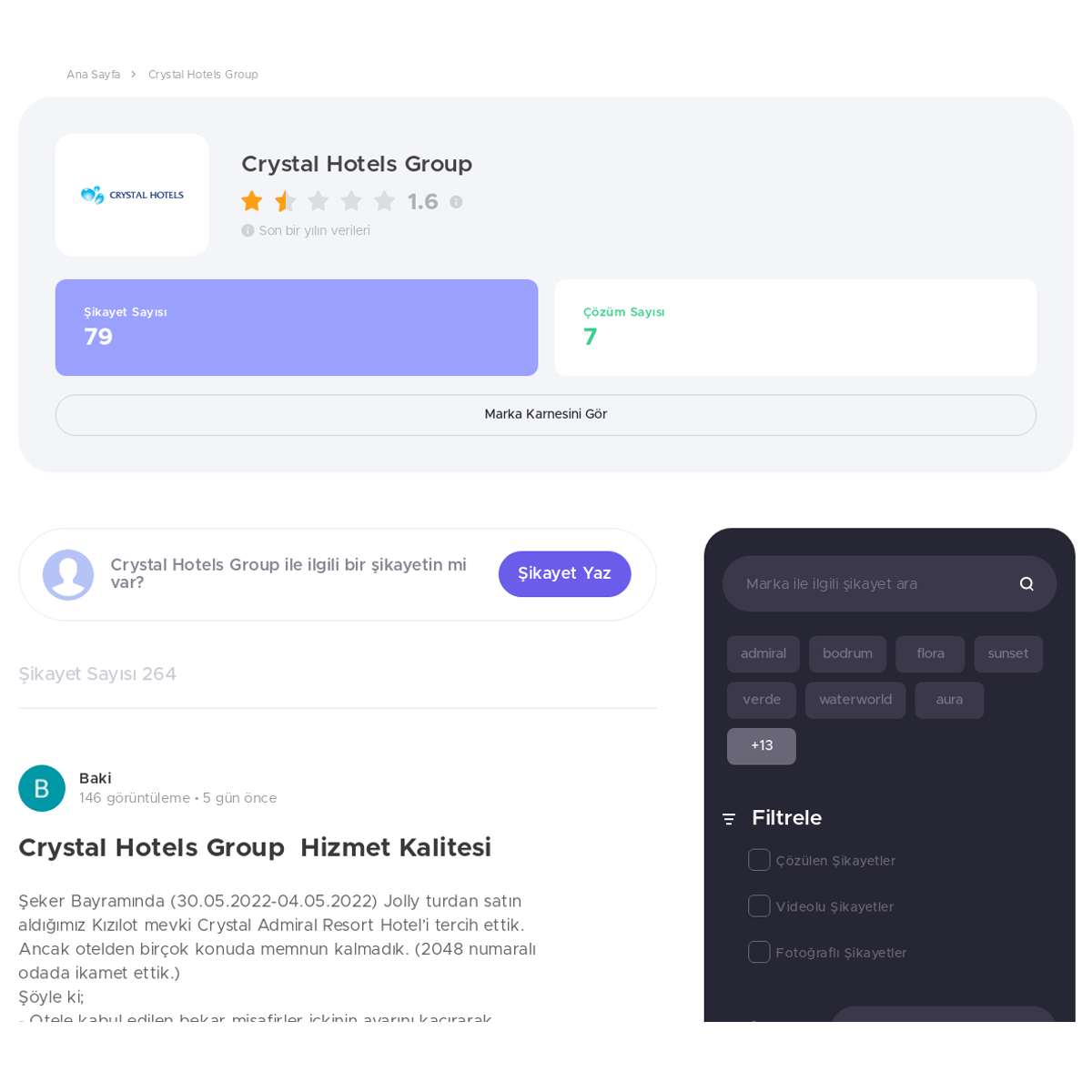1092x1092 pixels.
Task: Enable the Çözülen Şikayetler checkbox
Action: point(759,860)
